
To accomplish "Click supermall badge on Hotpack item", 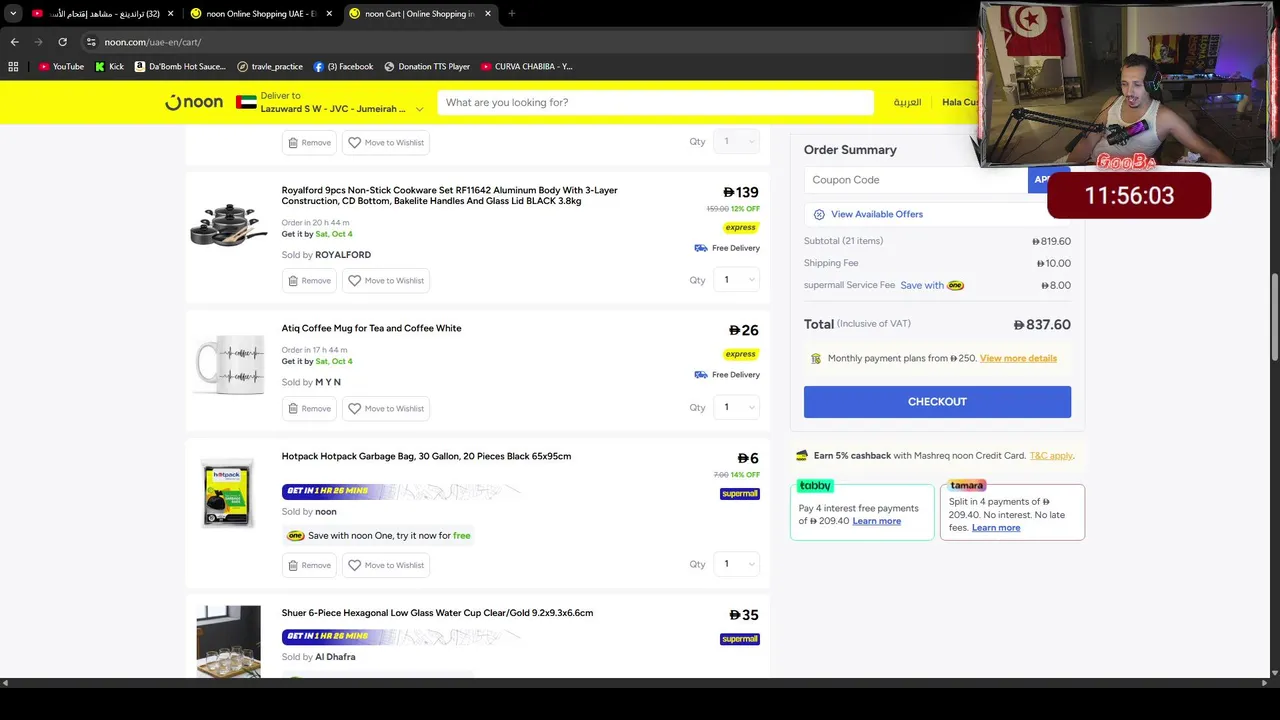I will pos(740,494).
